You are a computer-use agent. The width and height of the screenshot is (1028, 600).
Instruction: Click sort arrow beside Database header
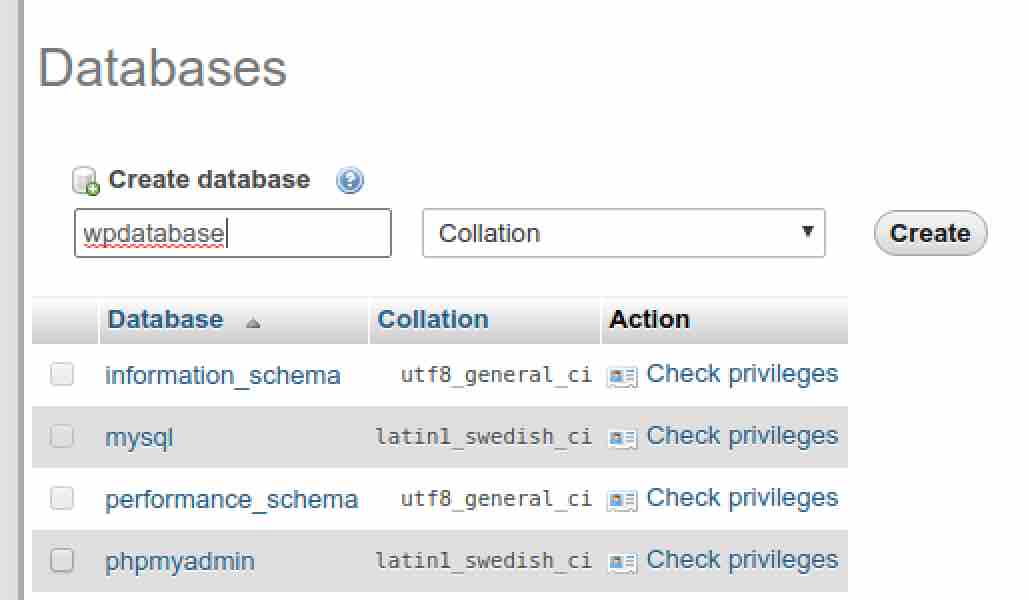(253, 323)
